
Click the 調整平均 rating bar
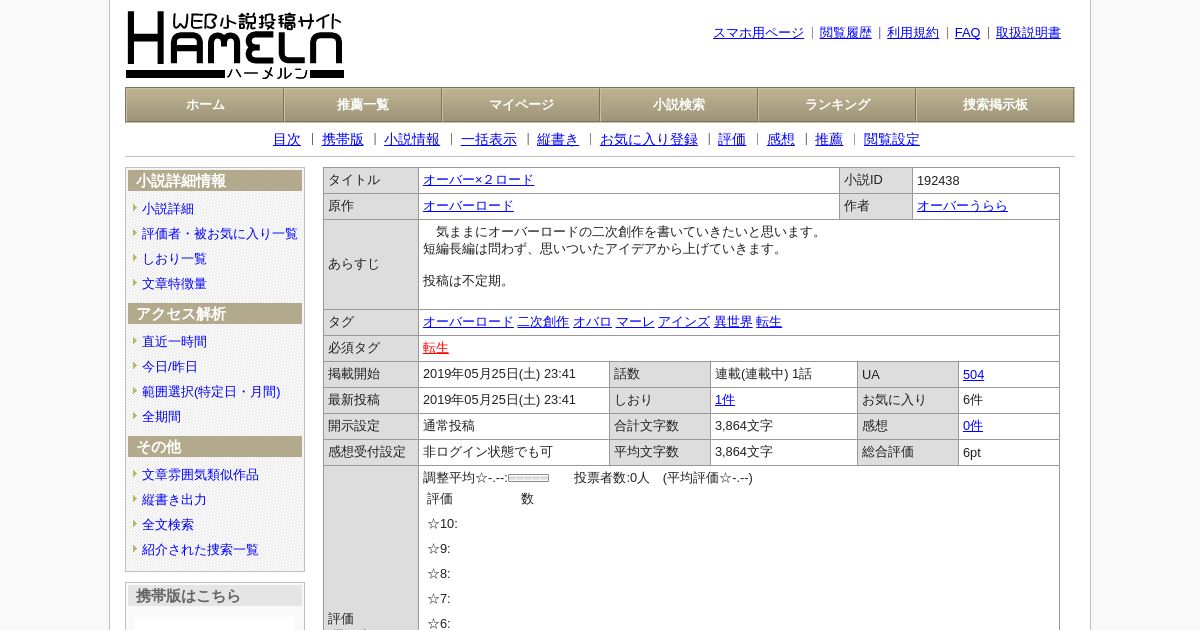(x=529, y=478)
